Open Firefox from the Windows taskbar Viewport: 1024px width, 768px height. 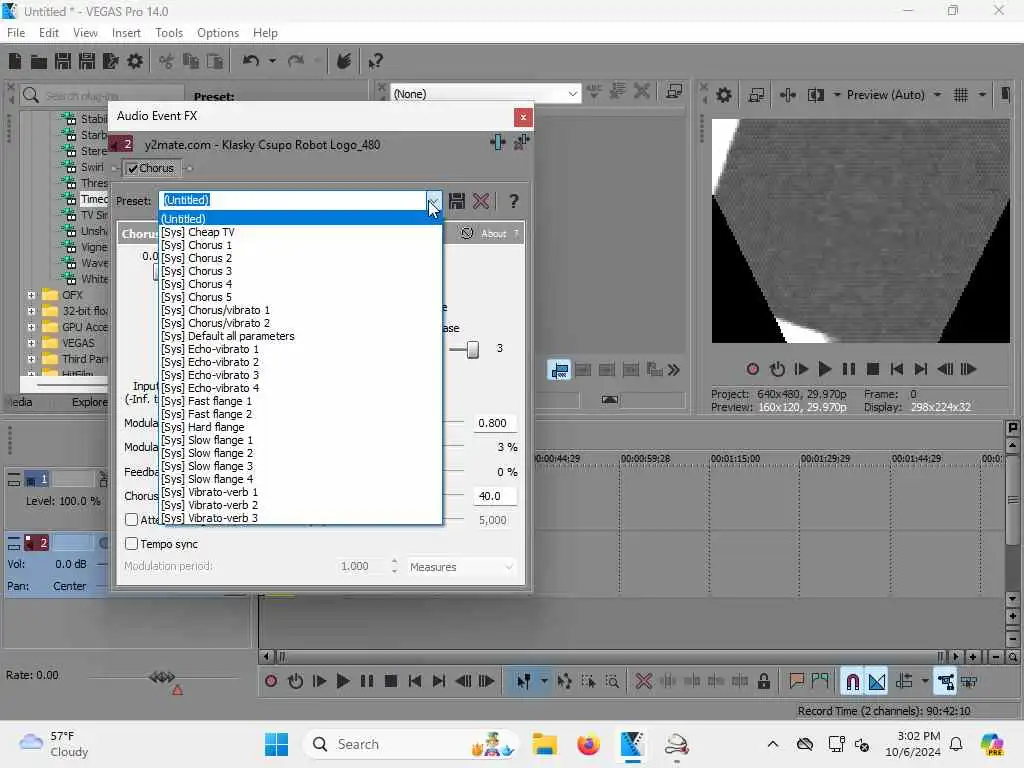click(x=588, y=744)
